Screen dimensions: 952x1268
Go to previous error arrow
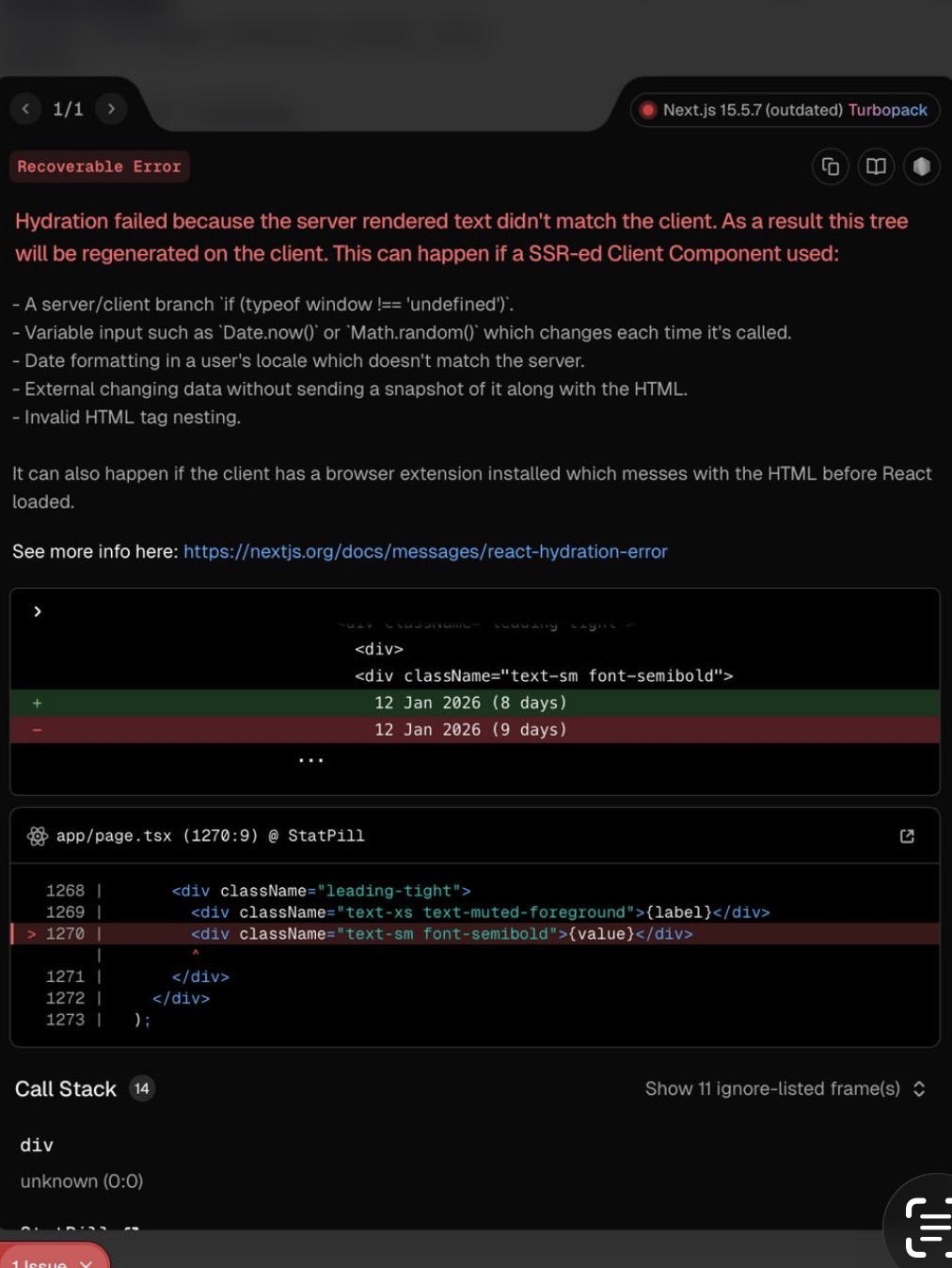25,109
